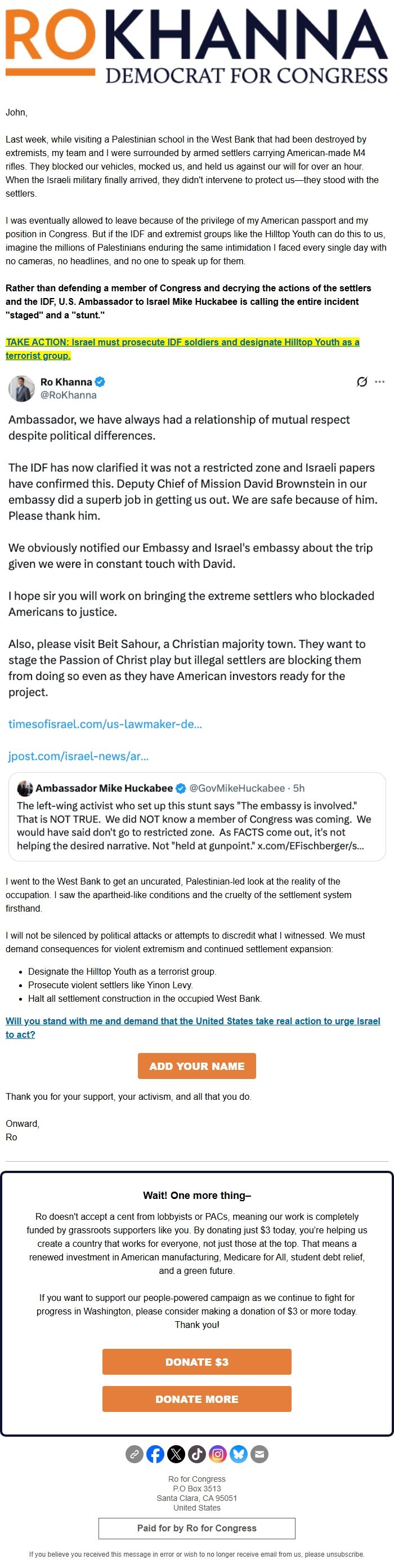Image resolution: width=394 pixels, height=1568 pixels.
Task: Open the jpost.com israel-news link
Action: [x=78, y=757]
